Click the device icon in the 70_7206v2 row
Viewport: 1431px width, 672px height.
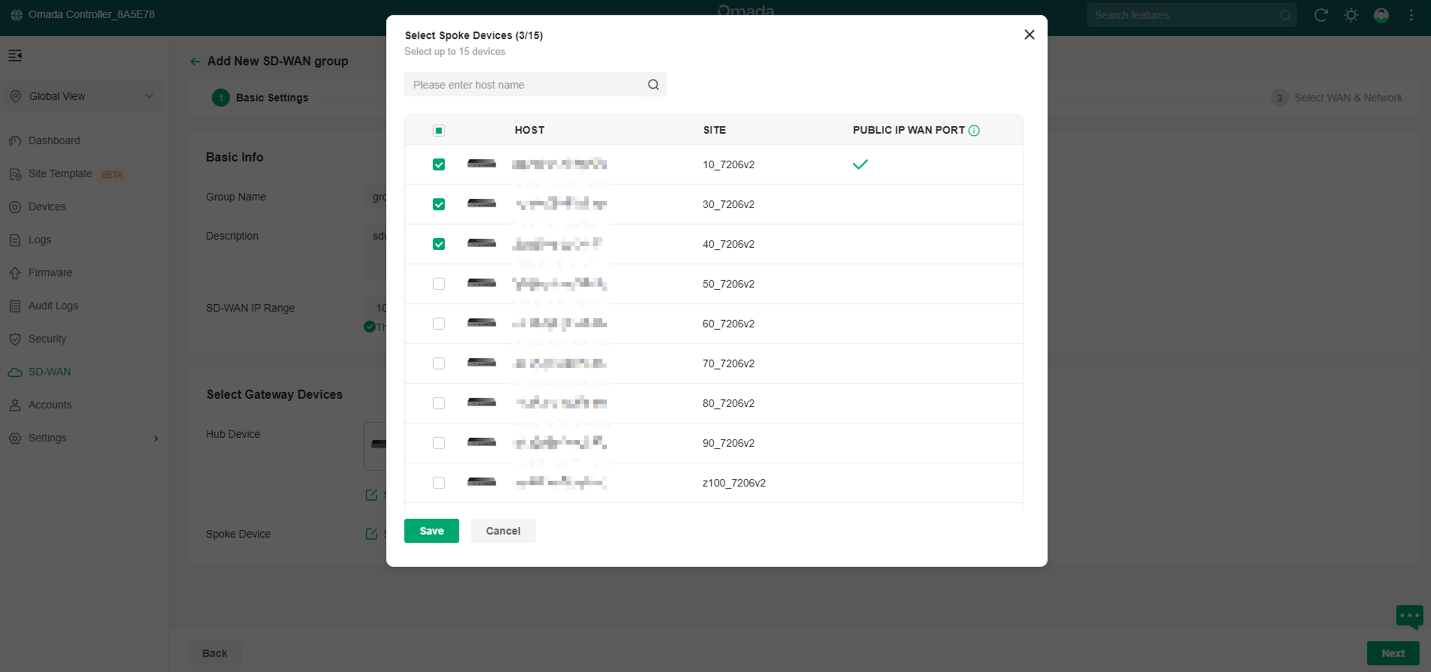481,363
